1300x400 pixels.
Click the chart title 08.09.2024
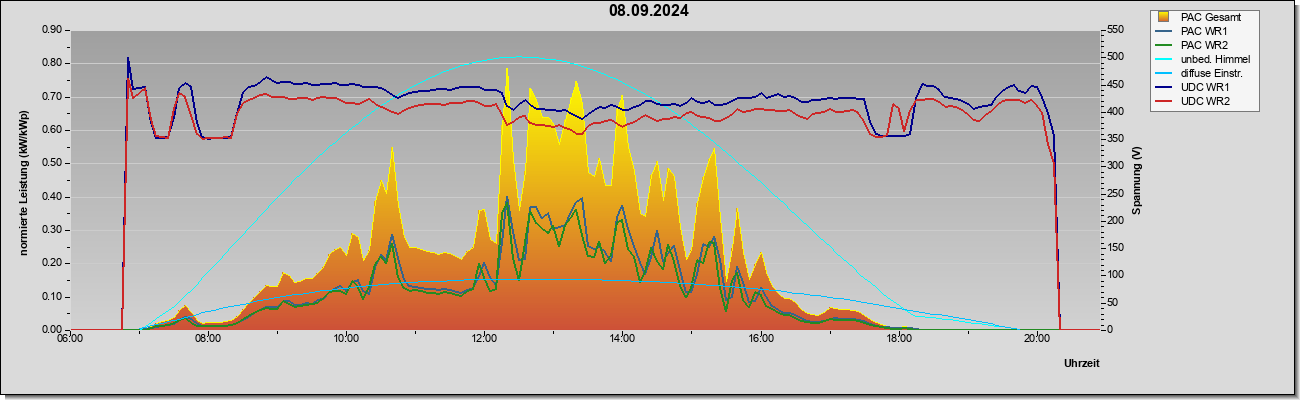click(x=649, y=11)
